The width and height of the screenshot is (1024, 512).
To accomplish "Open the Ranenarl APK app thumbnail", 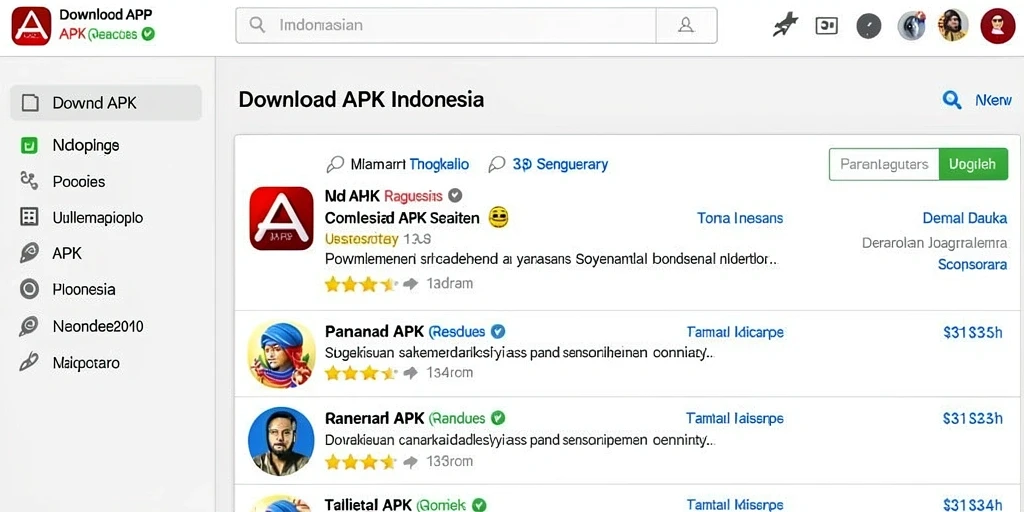I will (x=281, y=441).
